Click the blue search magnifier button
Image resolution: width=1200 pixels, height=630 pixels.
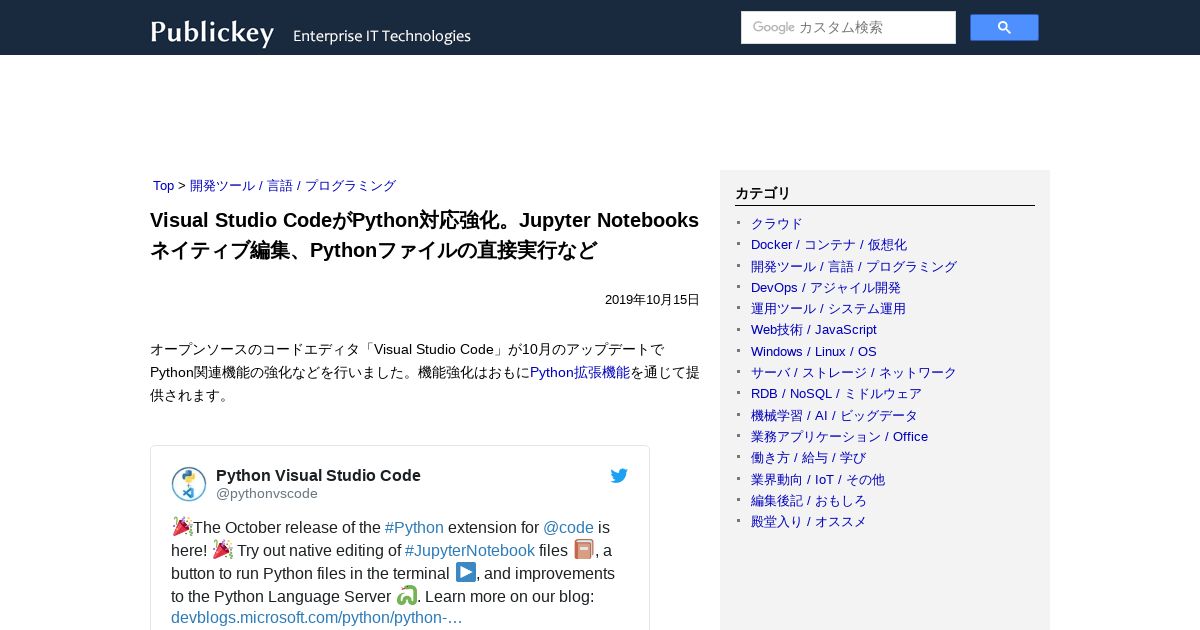click(1004, 27)
